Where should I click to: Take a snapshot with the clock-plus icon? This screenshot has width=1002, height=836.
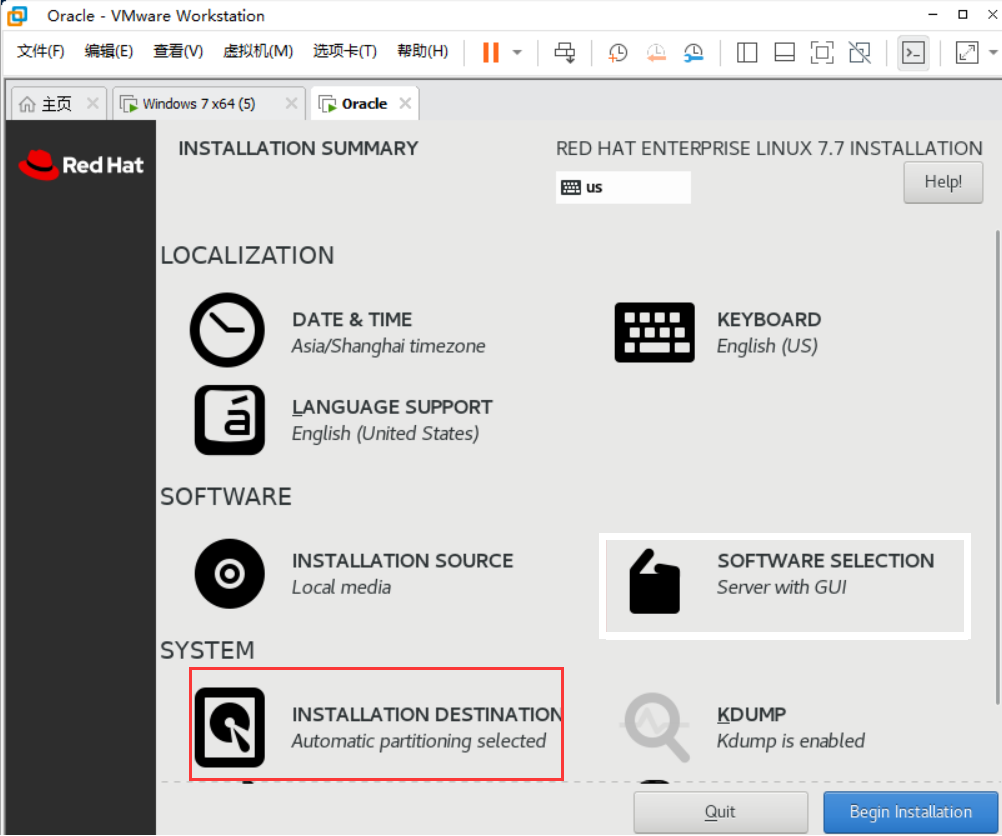(x=617, y=52)
